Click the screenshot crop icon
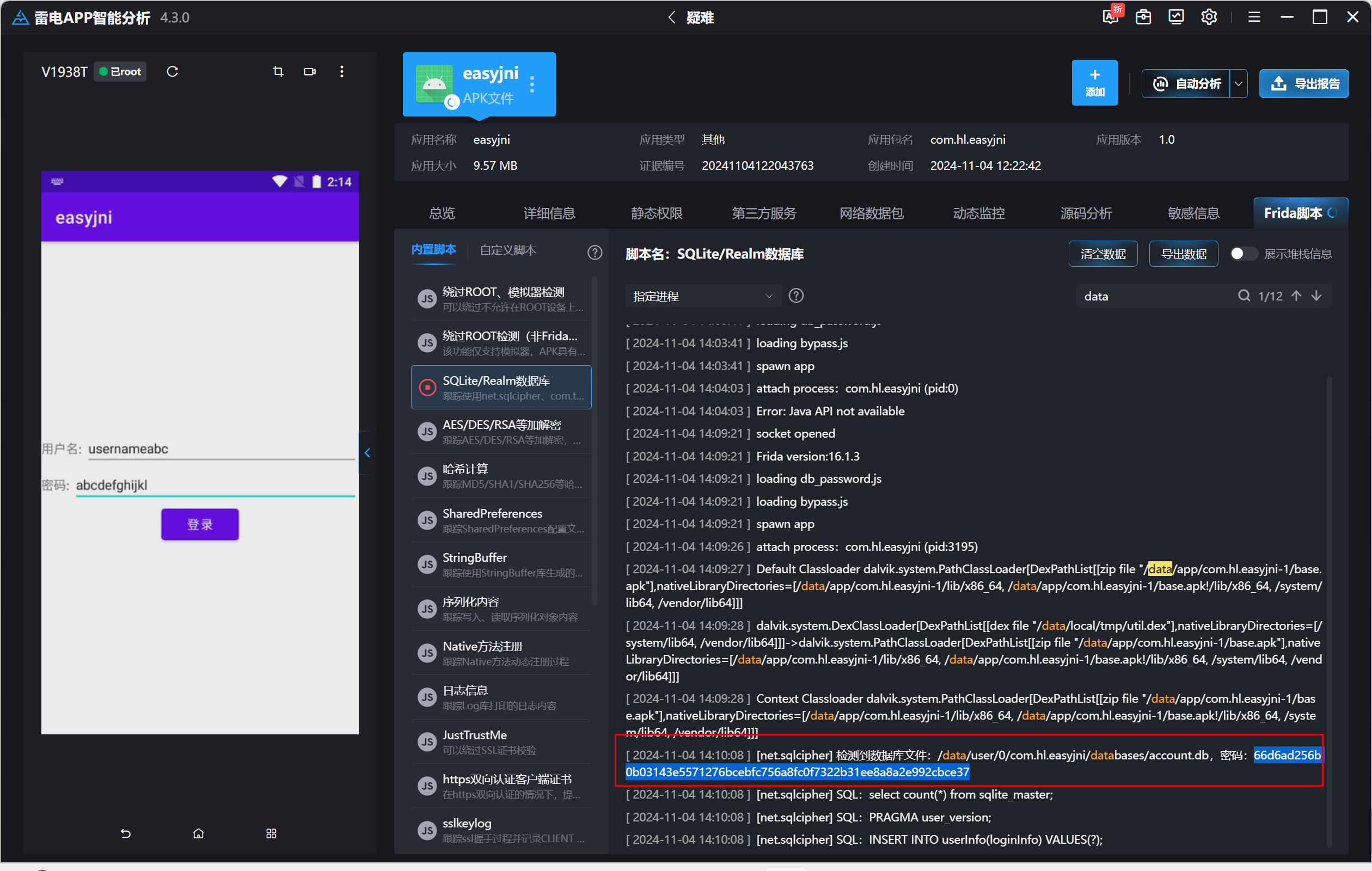 coord(278,72)
